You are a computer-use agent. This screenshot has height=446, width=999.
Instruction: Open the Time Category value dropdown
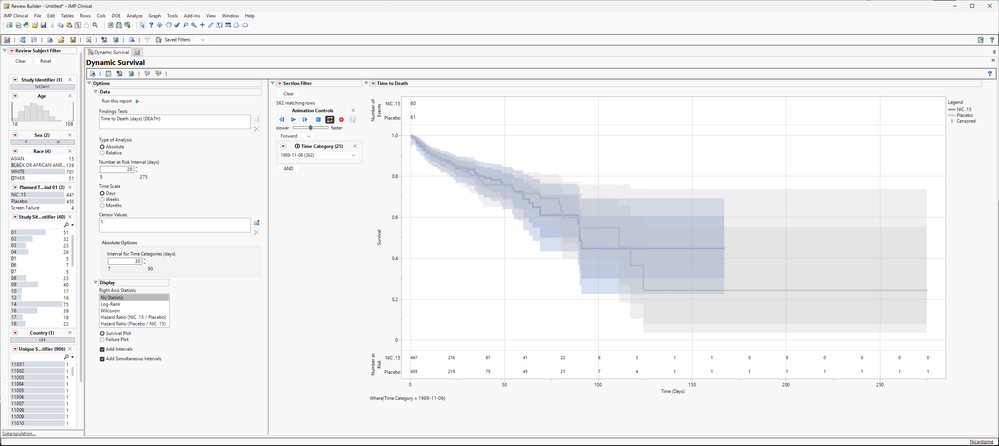pyautogui.click(x=319, y=155)
